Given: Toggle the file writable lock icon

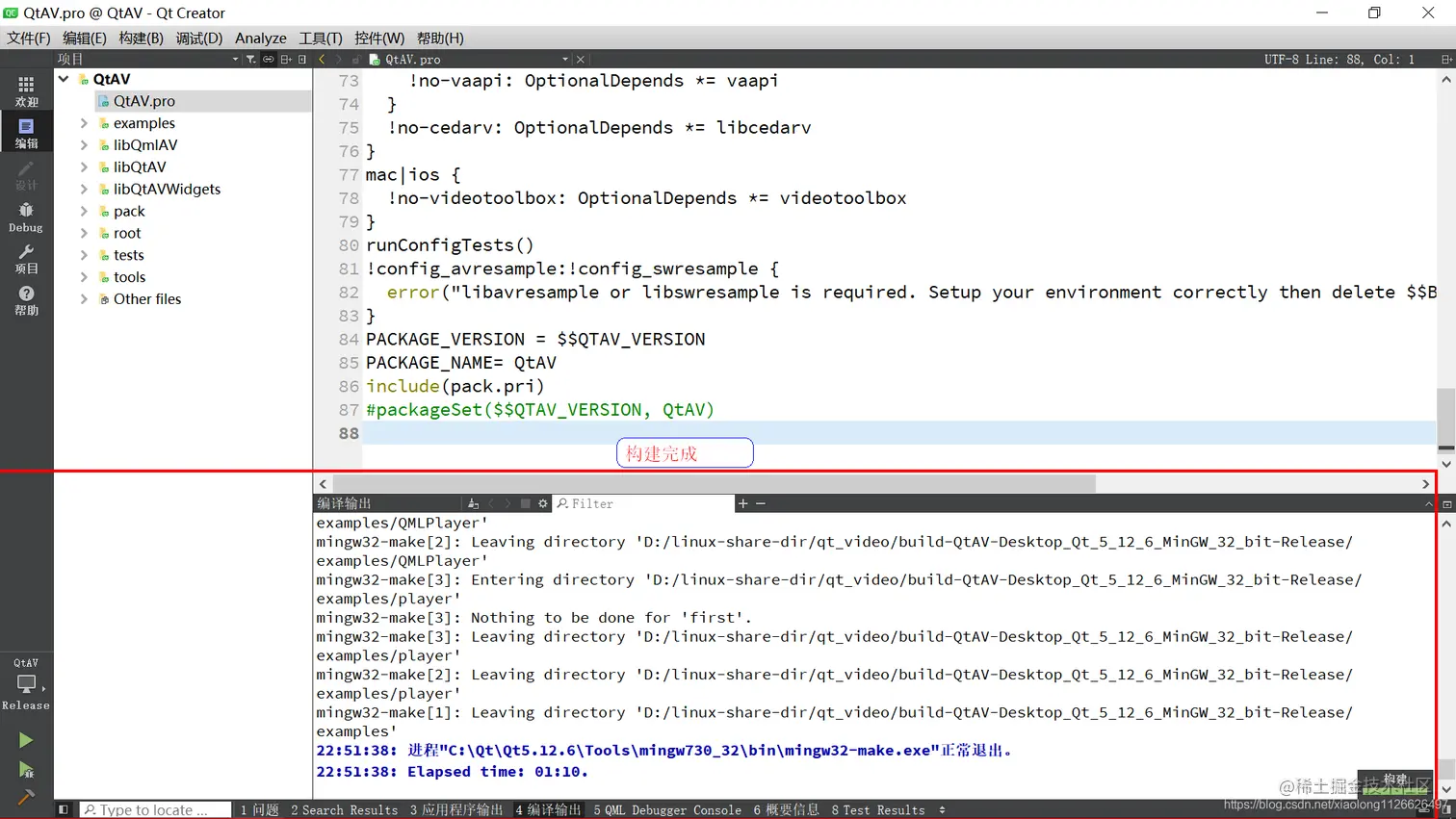Looking at the screenshot, I should coord(356,60).
